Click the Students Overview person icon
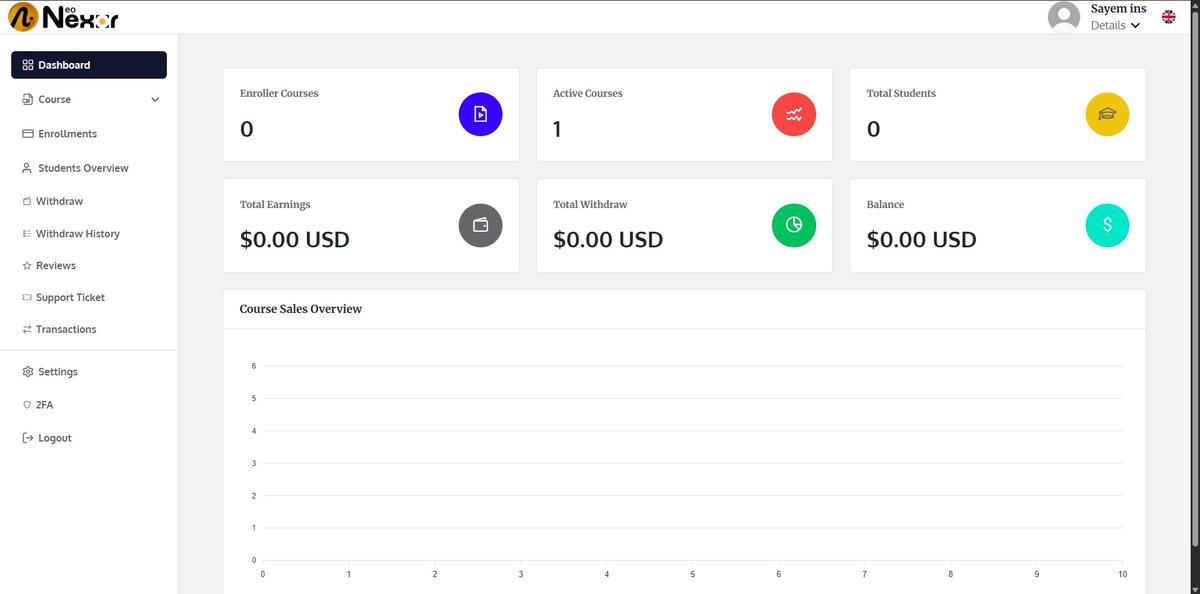This screenshot has height=594, width=1200. [28, 168]
